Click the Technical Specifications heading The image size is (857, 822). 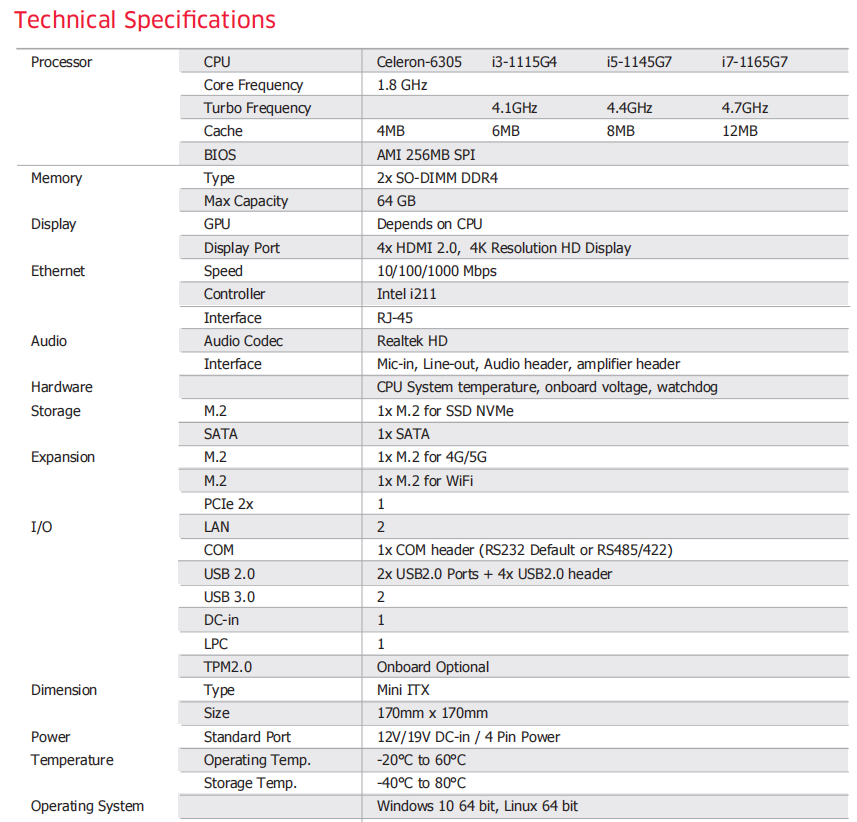(x=145, y=20)
